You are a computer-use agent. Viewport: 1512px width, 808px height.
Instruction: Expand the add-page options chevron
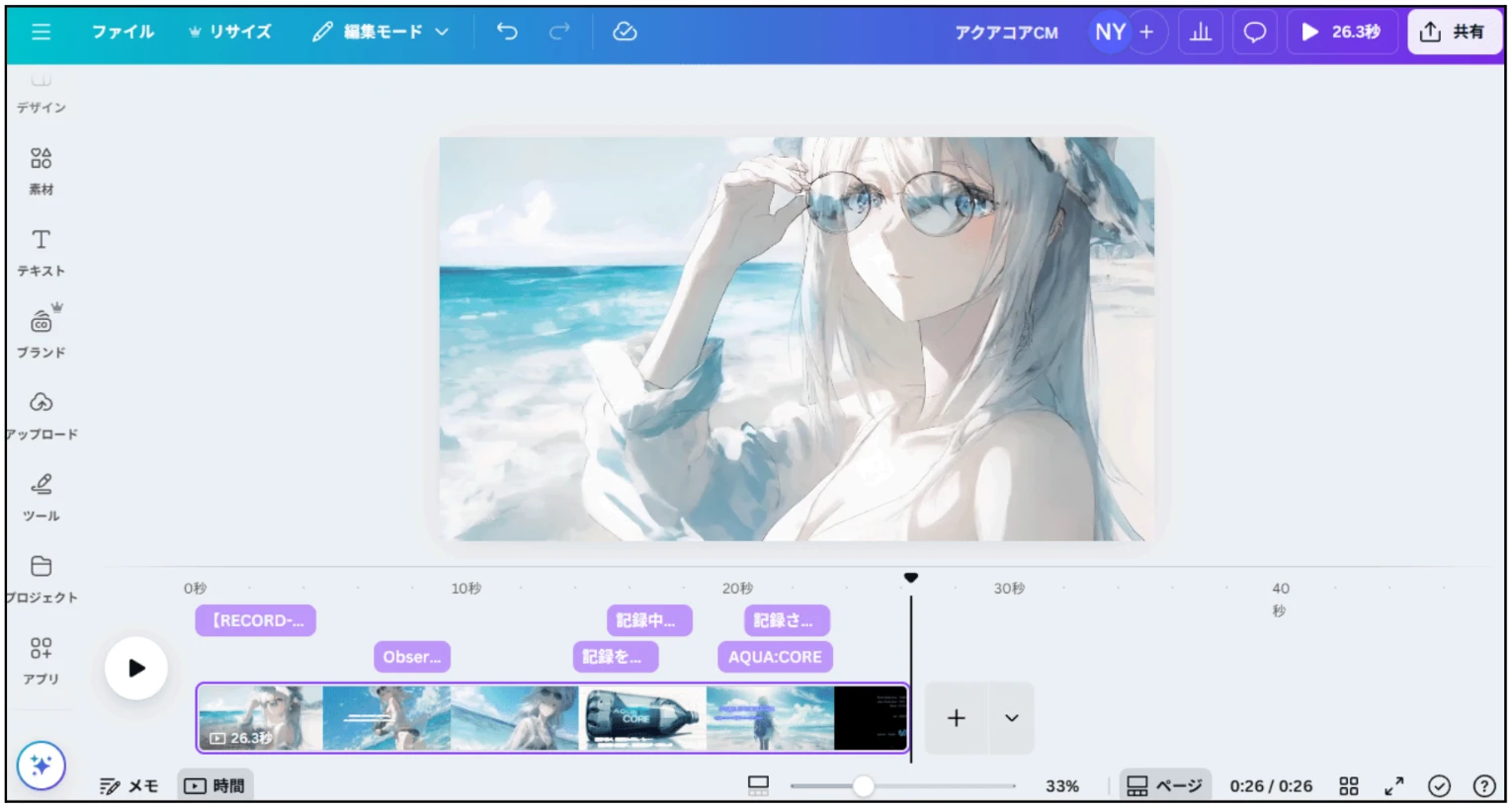(1011, 718)
